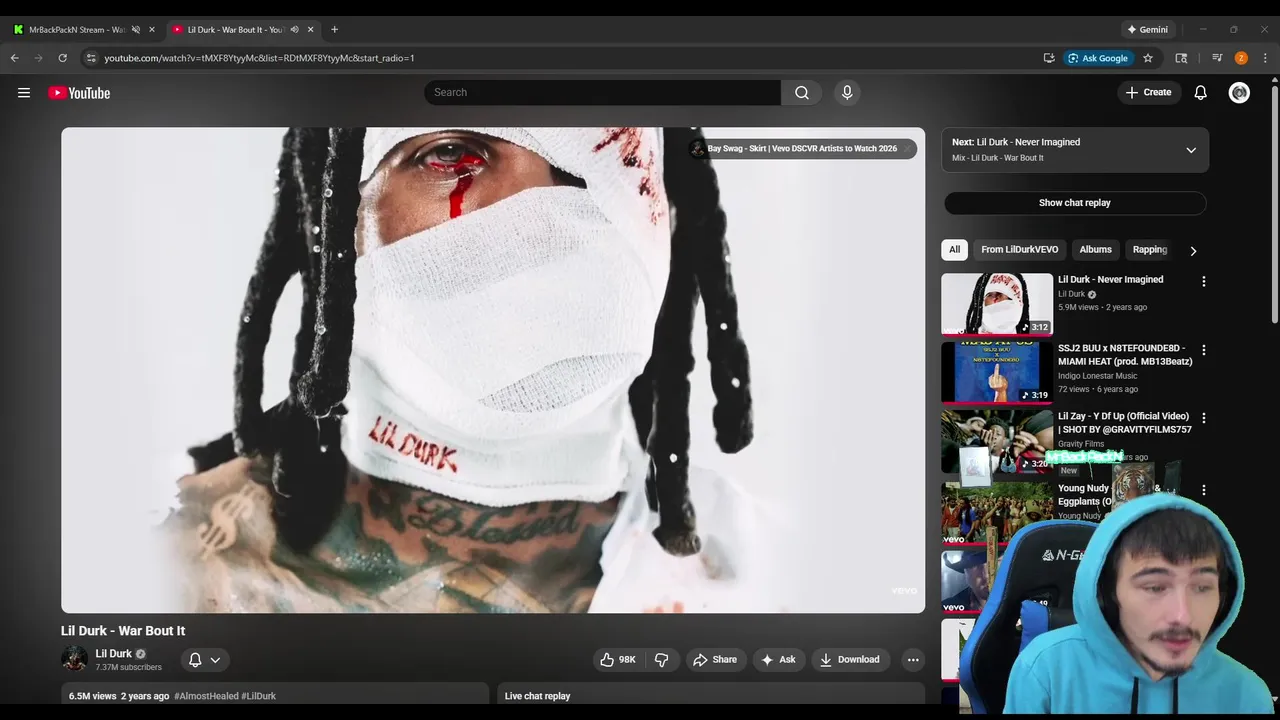This screenshot has width=1280, height=720.
Task: Open options for Lil Zay - Y Df Up
Action: coord(1204,418)
